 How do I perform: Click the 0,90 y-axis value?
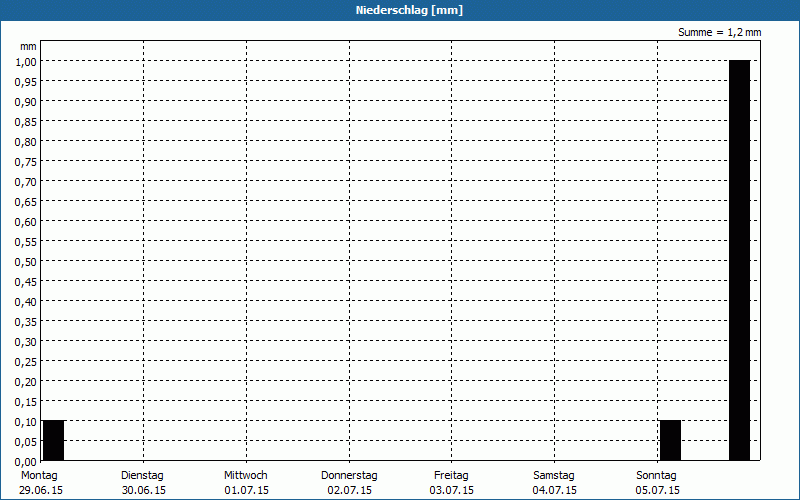coord(26,102)
